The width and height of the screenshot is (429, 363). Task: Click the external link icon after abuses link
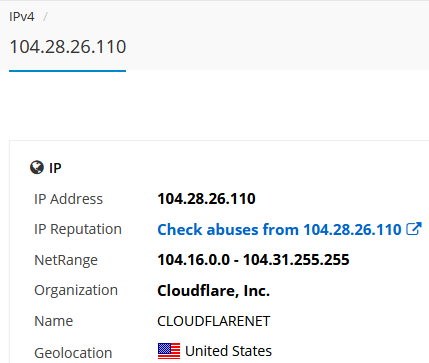(414, 229)
